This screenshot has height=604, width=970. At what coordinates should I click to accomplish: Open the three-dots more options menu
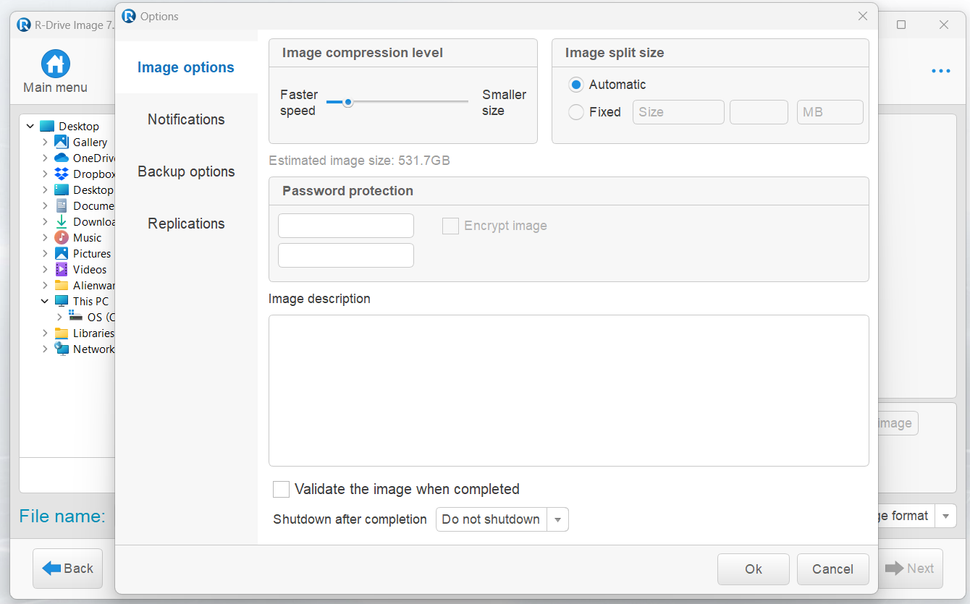tap(940, 71)
